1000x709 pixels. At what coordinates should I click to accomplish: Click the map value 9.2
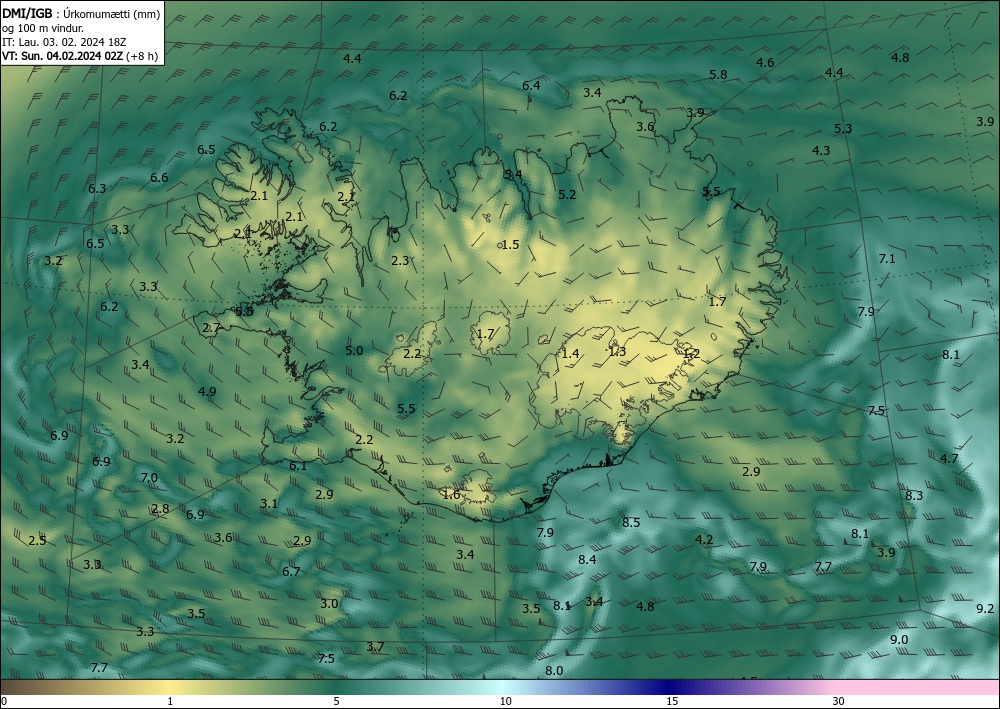(985, 609)
